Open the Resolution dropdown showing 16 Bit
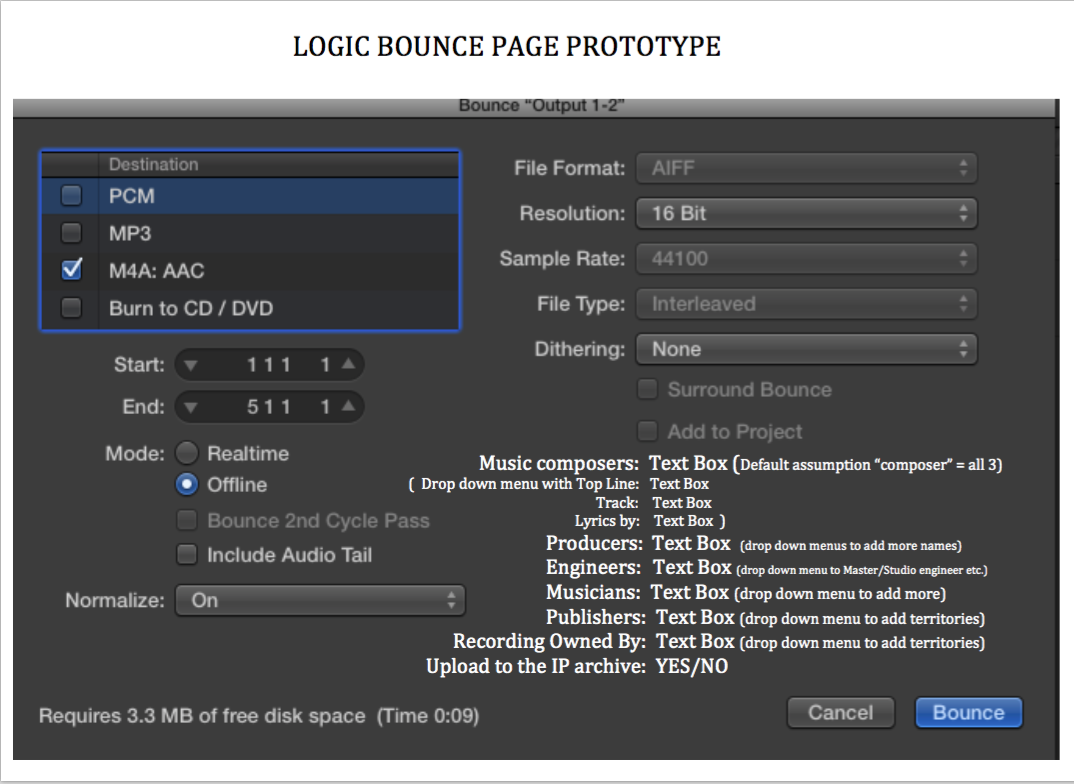The width and height of the screenshot is (1074, 784). 806,213
